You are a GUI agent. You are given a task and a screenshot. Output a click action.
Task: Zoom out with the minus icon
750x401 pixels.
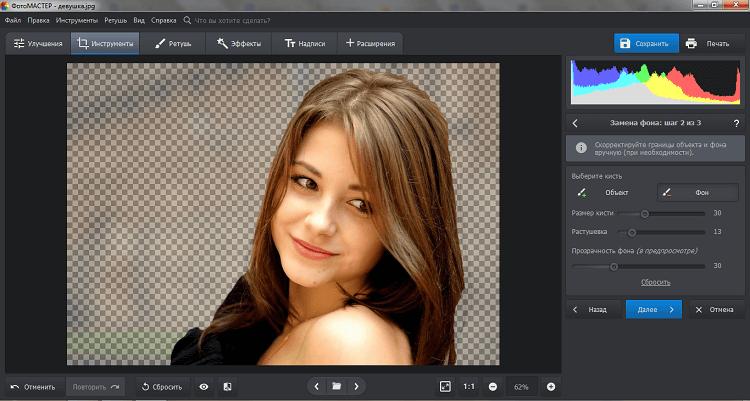(493, 386)
